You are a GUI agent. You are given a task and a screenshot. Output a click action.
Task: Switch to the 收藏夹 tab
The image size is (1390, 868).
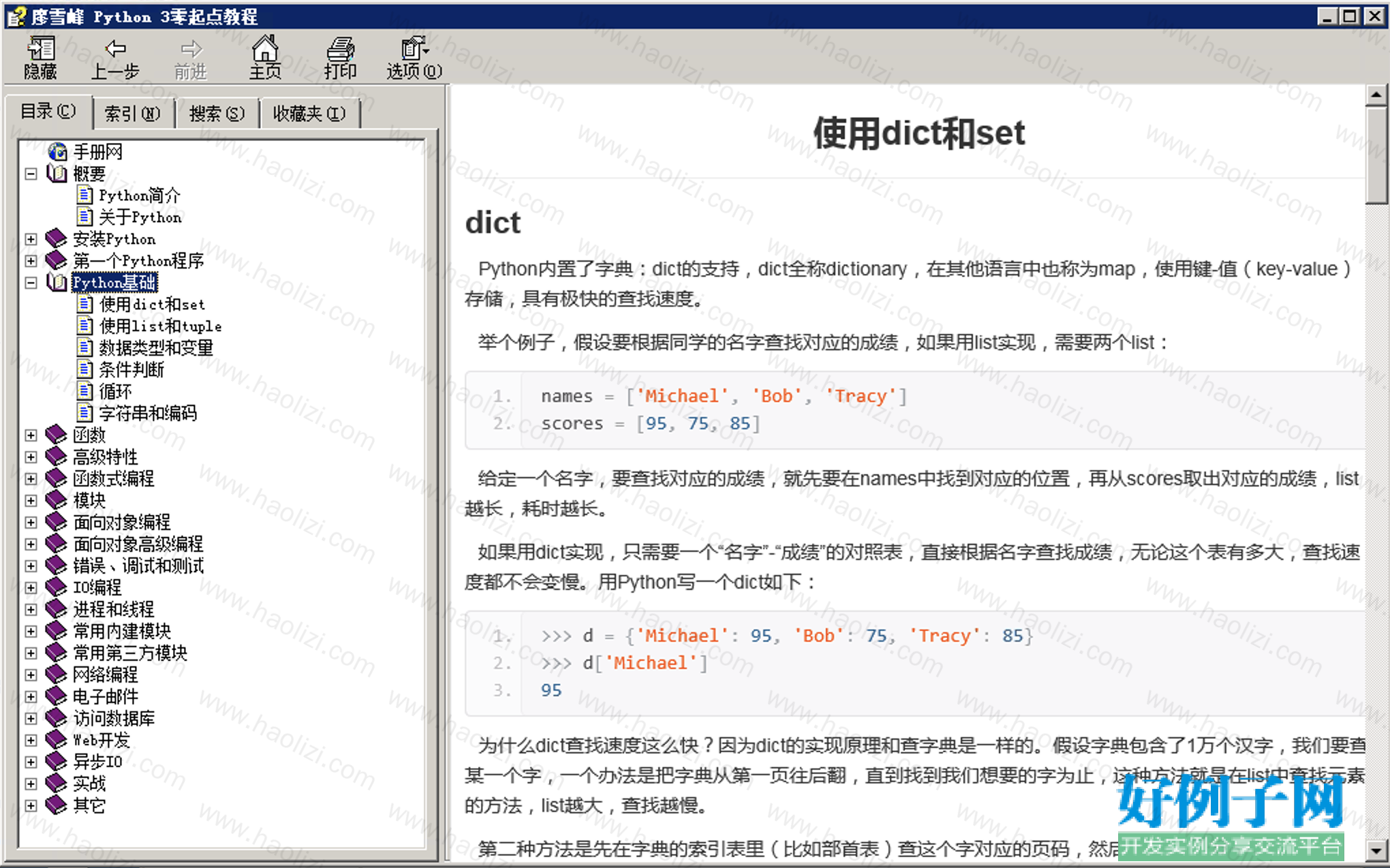(x=309, y=113)
